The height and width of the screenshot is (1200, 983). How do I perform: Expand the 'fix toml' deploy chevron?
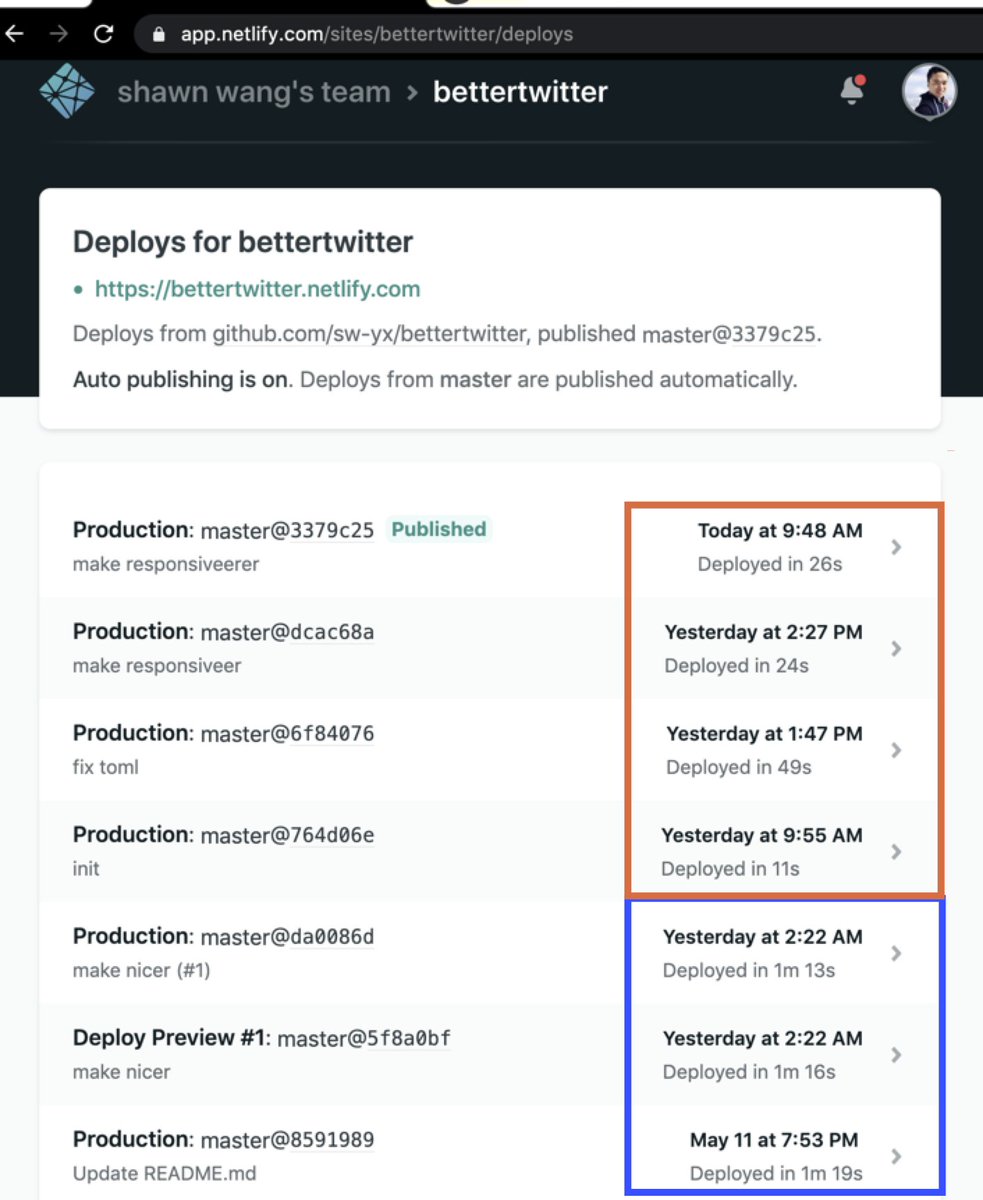[x=896, y=750]
